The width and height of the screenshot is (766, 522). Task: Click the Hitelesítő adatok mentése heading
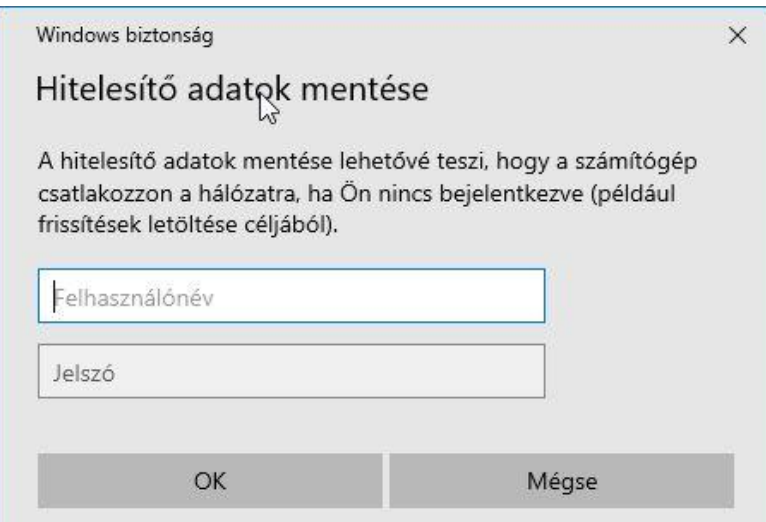pyautogui.click(x=232, y=89)
